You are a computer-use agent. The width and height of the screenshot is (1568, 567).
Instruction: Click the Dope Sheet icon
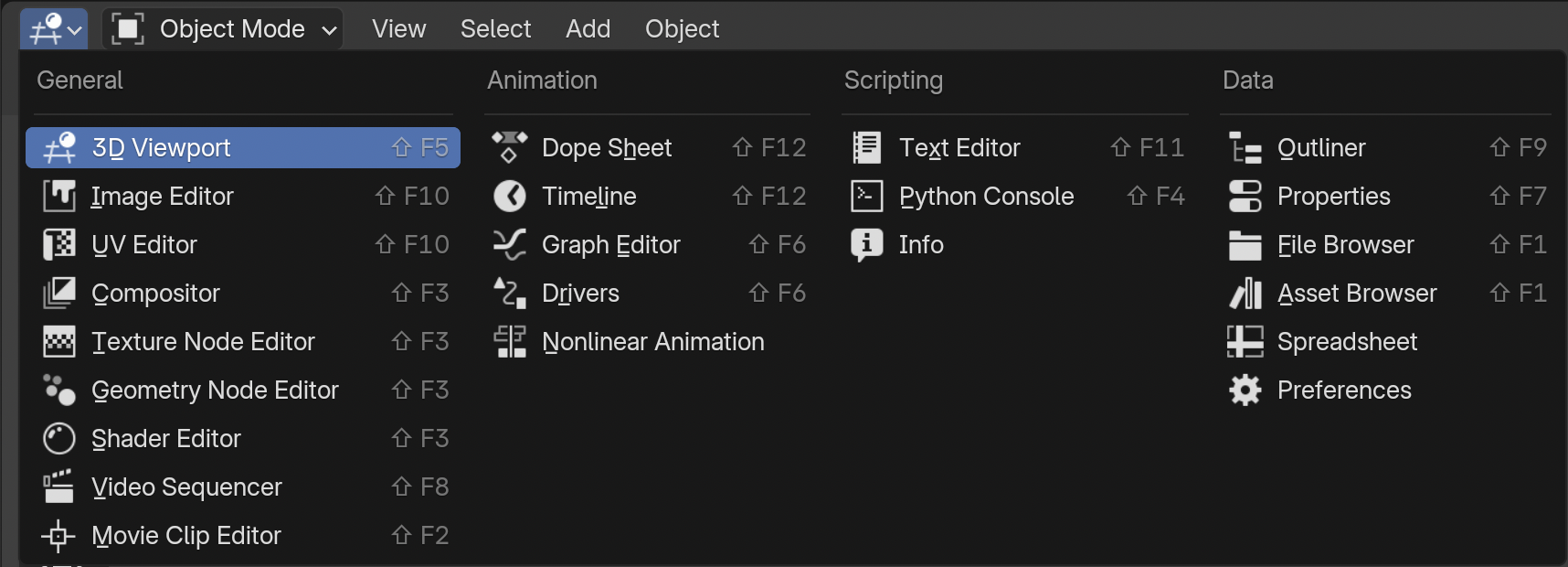coord(510,147)
